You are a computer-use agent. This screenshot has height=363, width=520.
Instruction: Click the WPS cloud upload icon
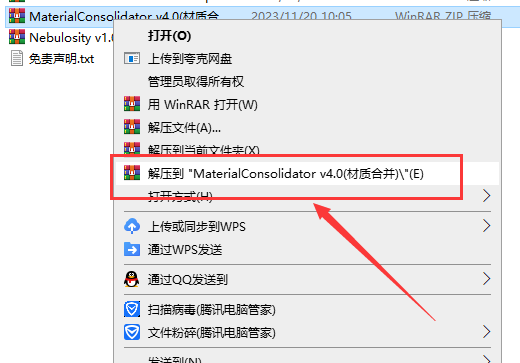click(132, 226)
